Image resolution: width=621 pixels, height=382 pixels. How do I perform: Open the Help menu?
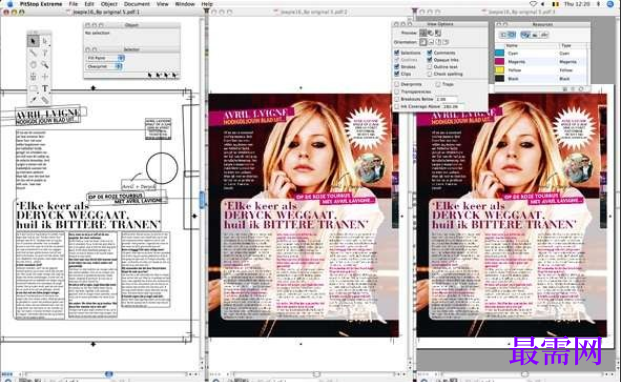coord(207,4)
